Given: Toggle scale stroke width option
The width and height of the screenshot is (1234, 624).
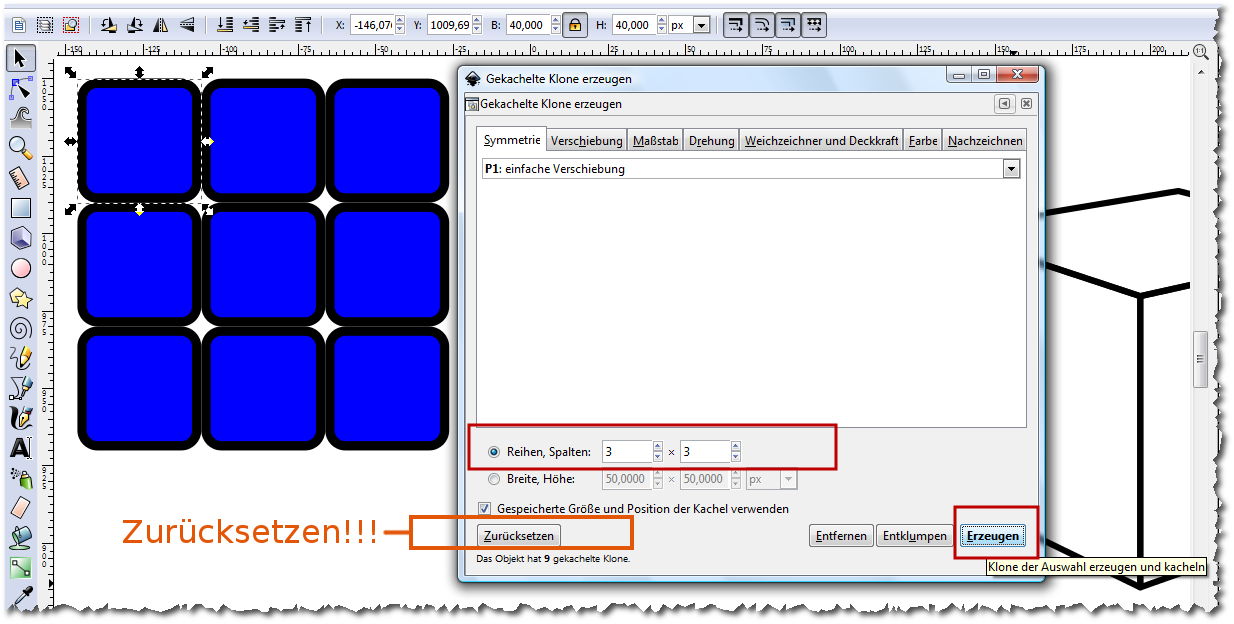Looking at the screenshot, I should [x=736, y=24].
